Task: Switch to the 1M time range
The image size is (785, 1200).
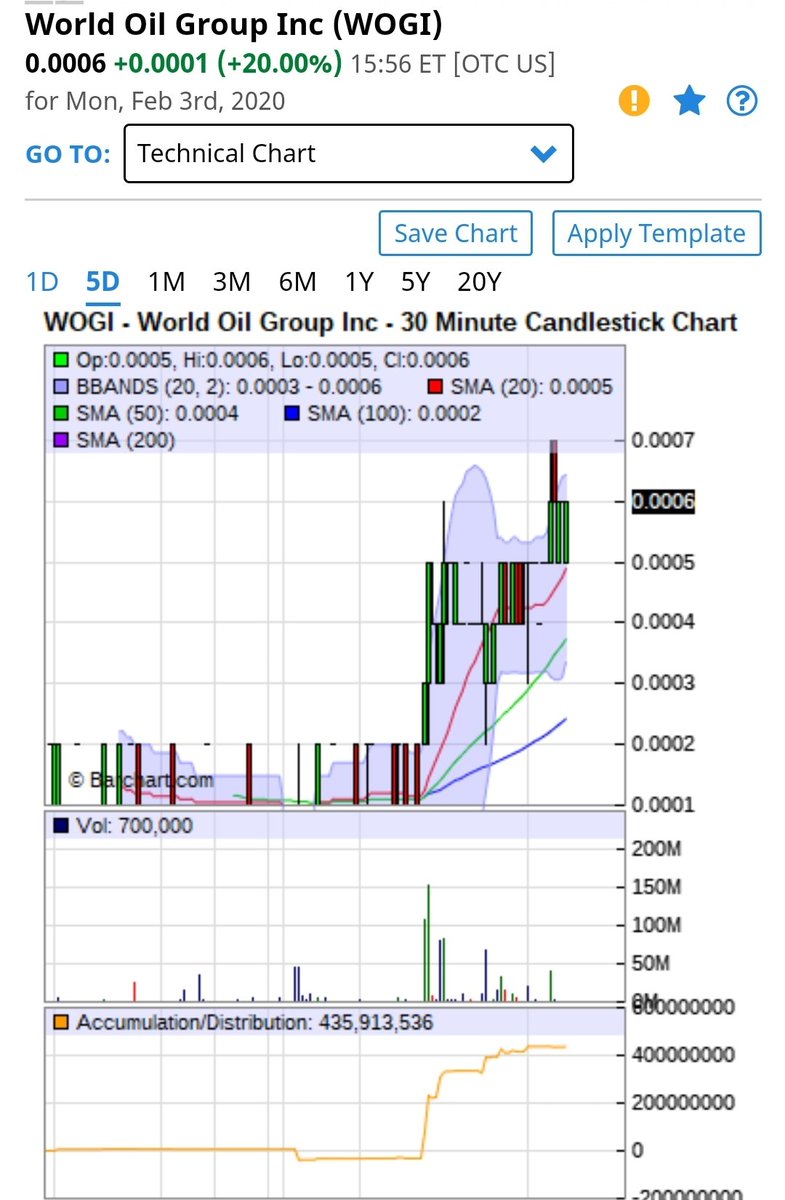Action: [x=166, y=282]
